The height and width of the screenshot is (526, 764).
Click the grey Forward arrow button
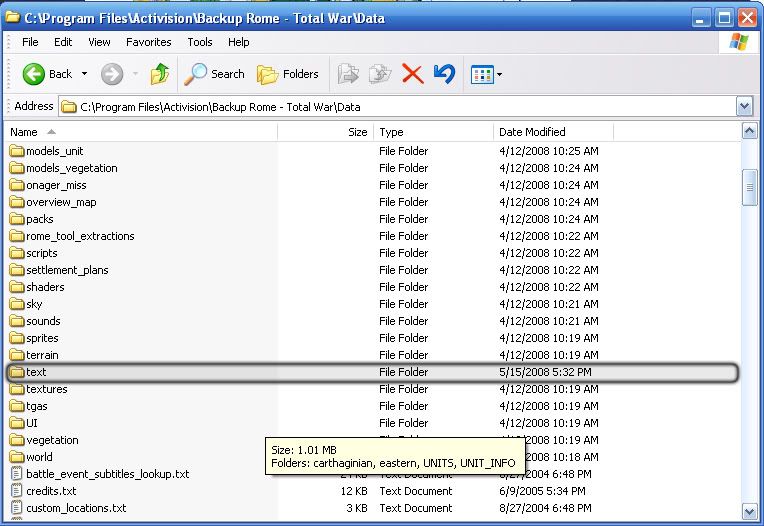pyautogui.click(x=112, y=75)
